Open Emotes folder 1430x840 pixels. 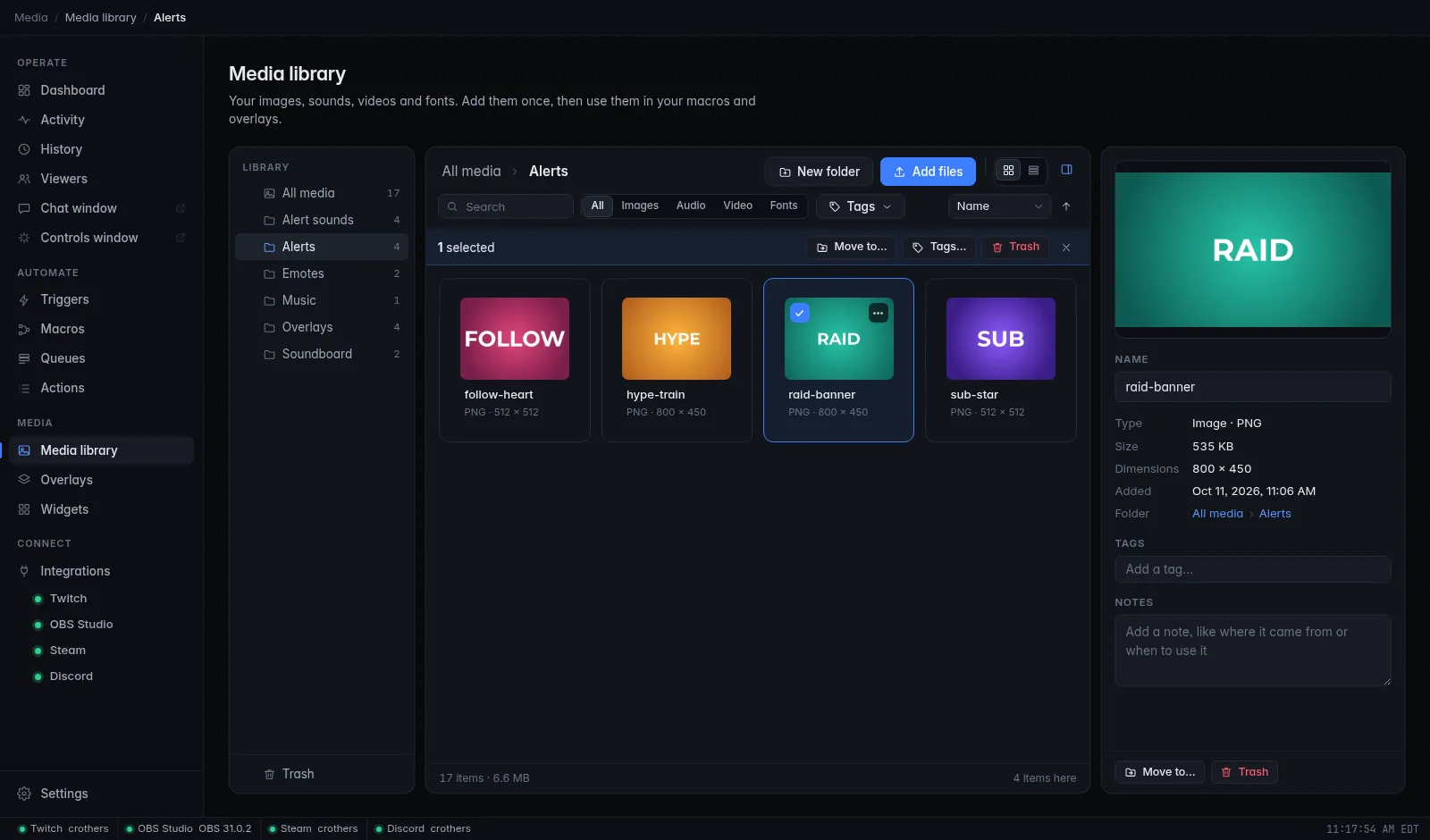click(322, 273)
